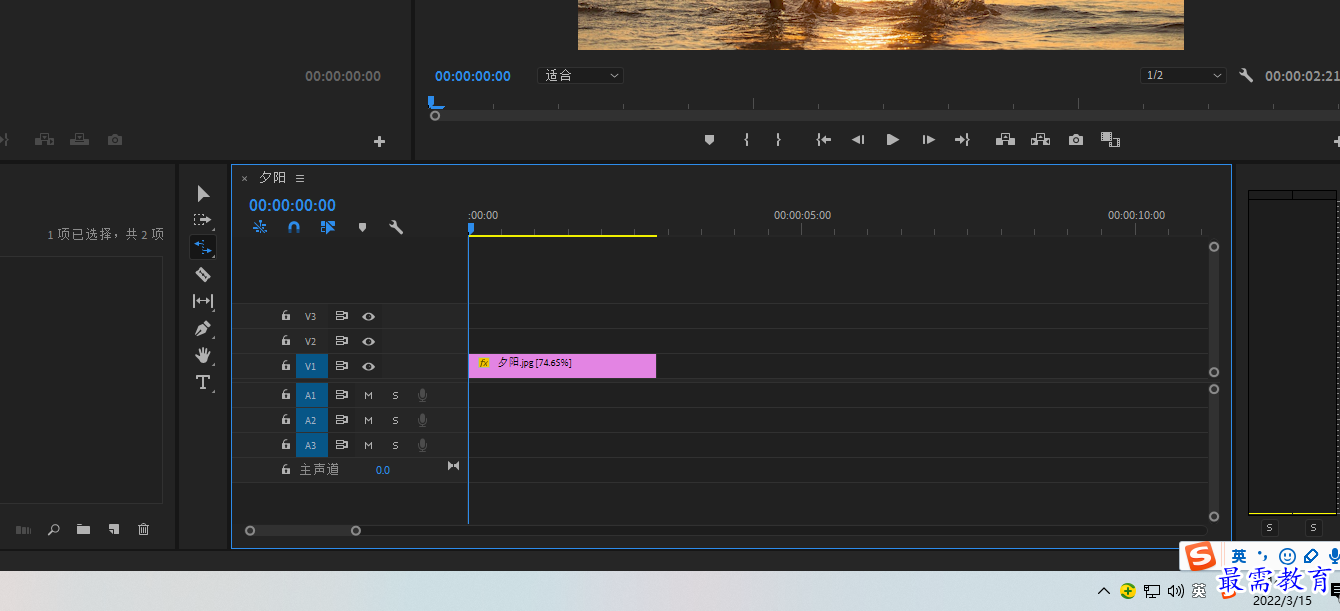
Task: Click the Lift button
Action: (x=1006, y=140)
